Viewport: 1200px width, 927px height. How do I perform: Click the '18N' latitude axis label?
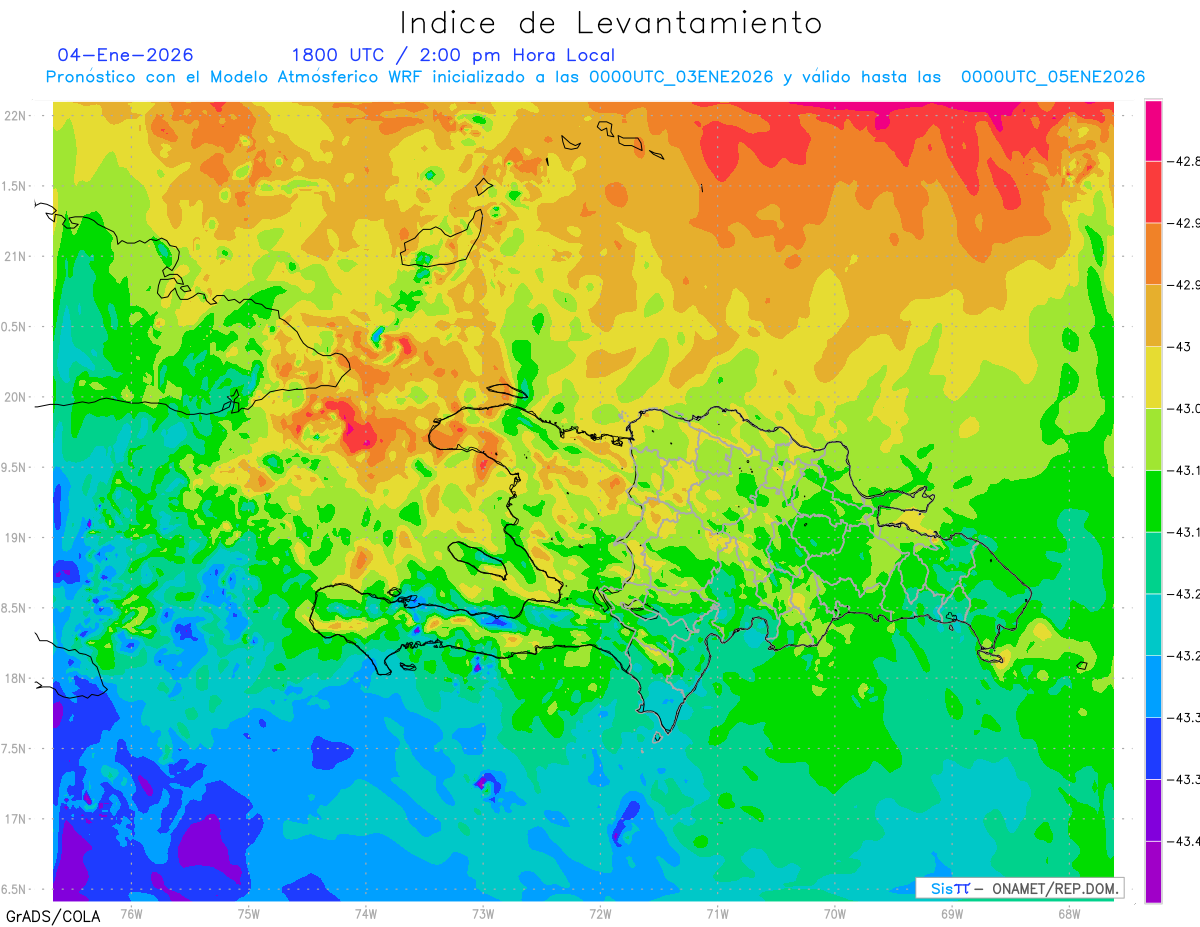click(16, 679)
